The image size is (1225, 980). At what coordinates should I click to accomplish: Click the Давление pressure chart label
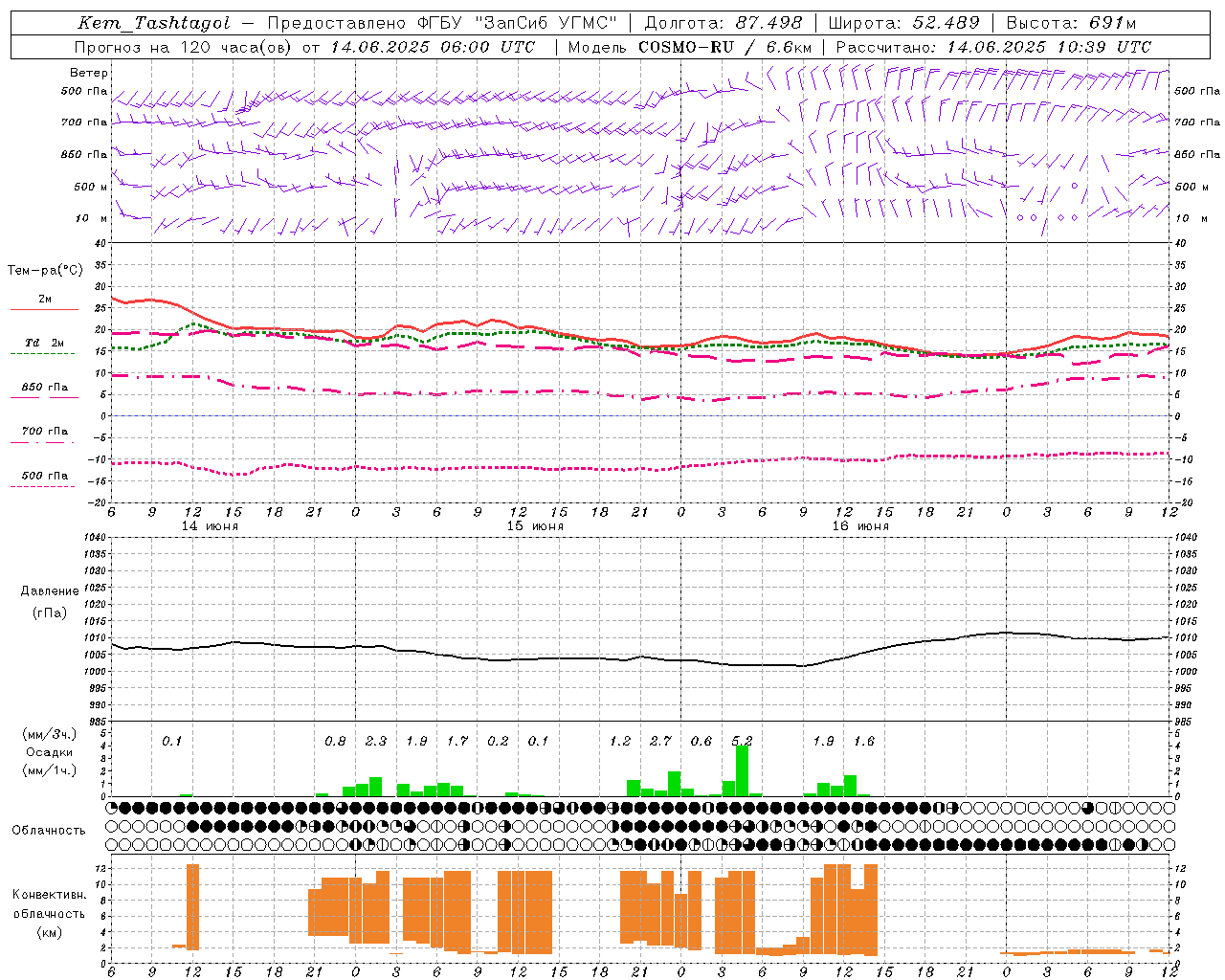click(50, 591)
